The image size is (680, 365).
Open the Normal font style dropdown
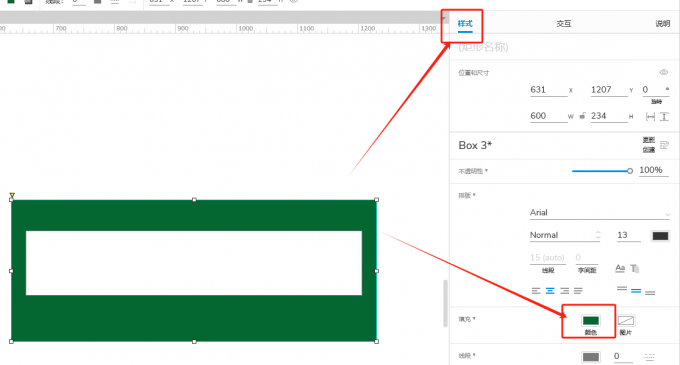pos(565,235)
